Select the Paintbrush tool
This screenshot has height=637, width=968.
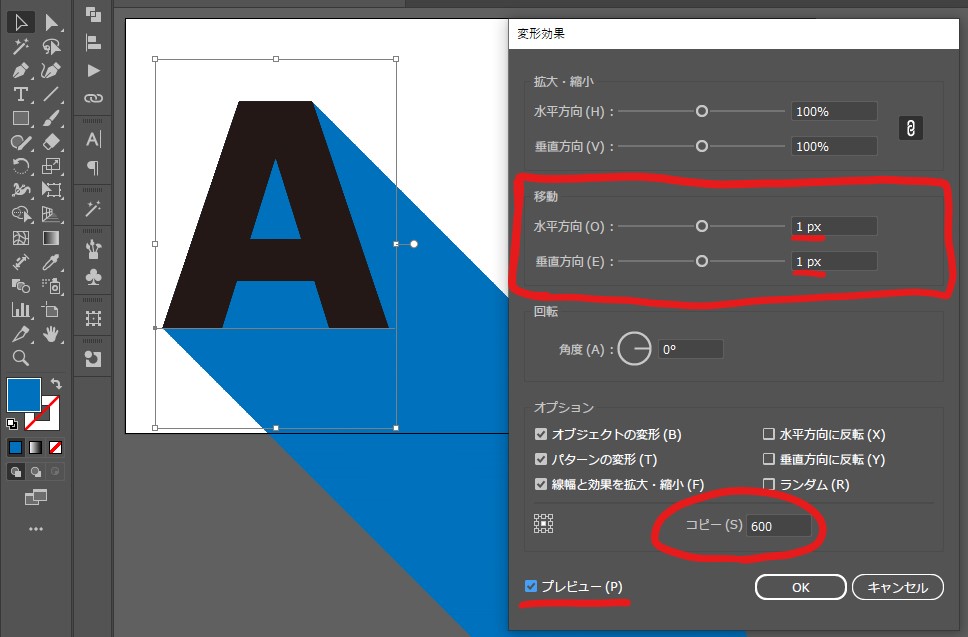[51, 119]
